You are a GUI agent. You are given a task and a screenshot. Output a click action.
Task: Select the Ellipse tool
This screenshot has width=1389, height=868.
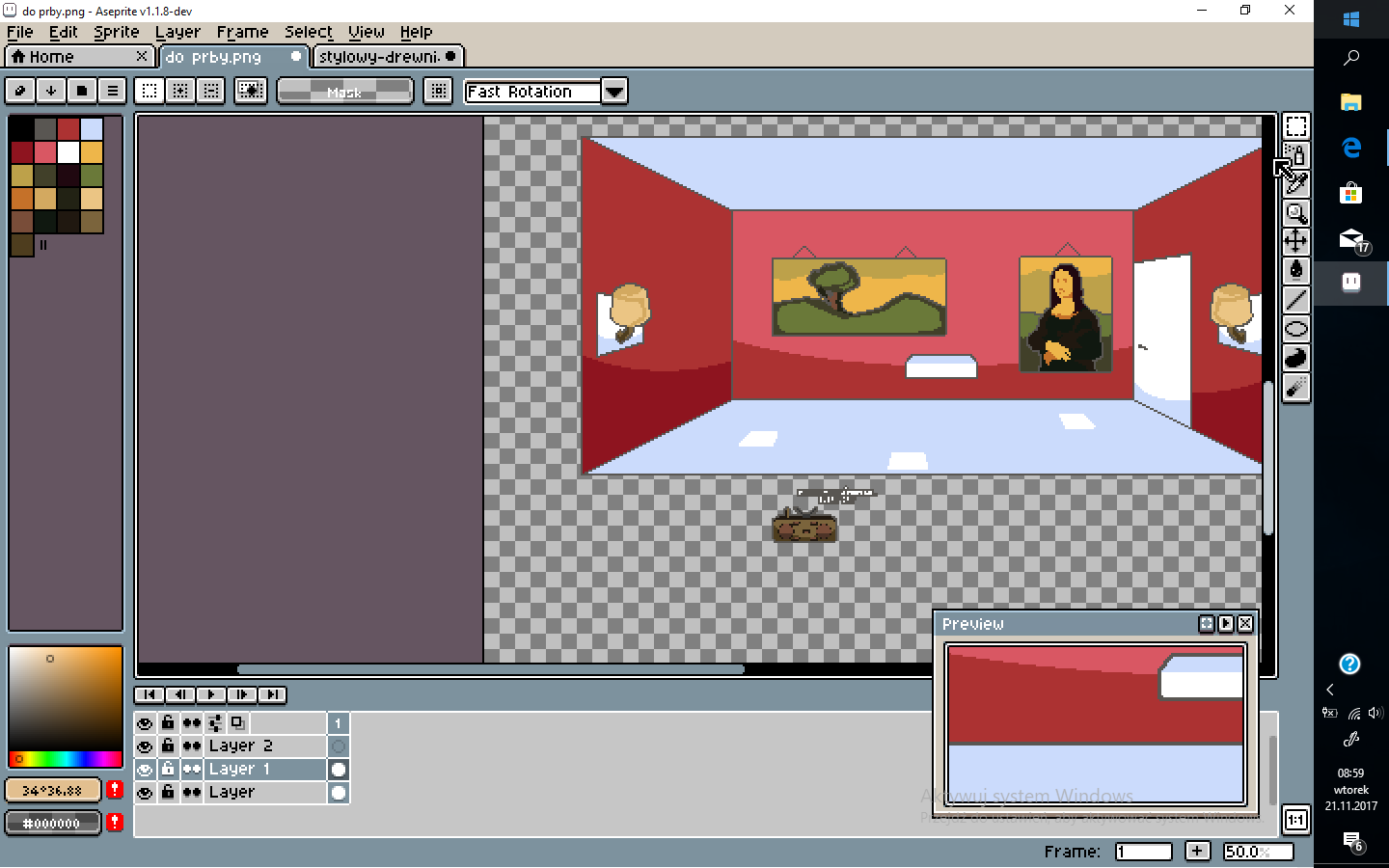click(1295, 329)
